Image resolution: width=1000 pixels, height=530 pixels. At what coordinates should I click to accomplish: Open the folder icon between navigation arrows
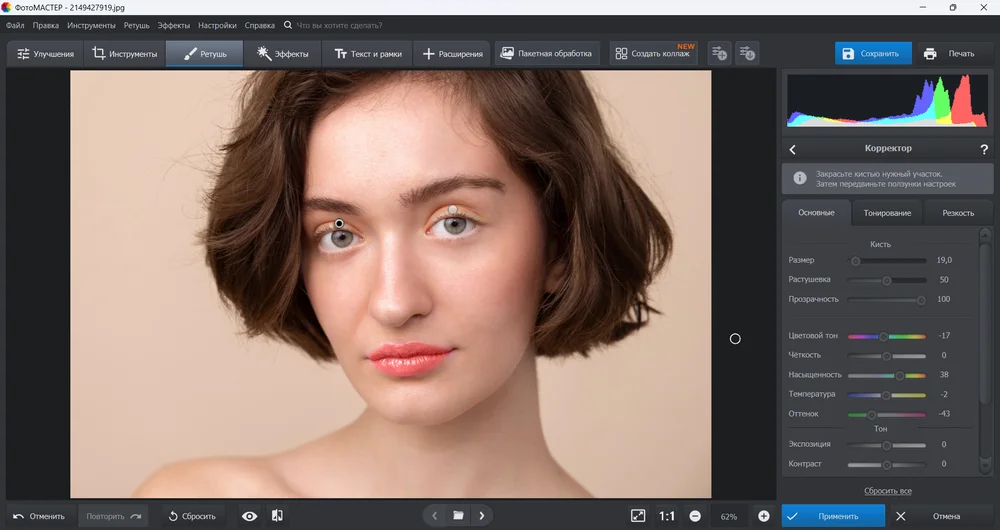pos(458,516)
